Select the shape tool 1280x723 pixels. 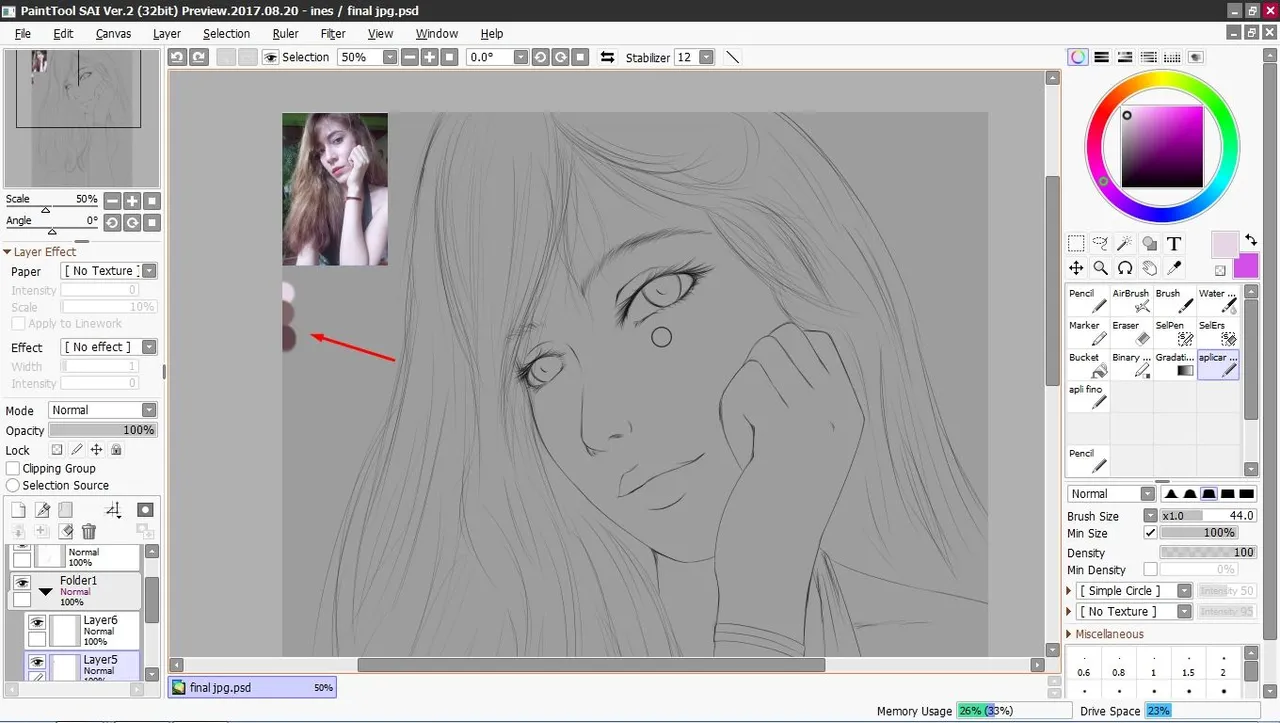tap(1149, 243)
